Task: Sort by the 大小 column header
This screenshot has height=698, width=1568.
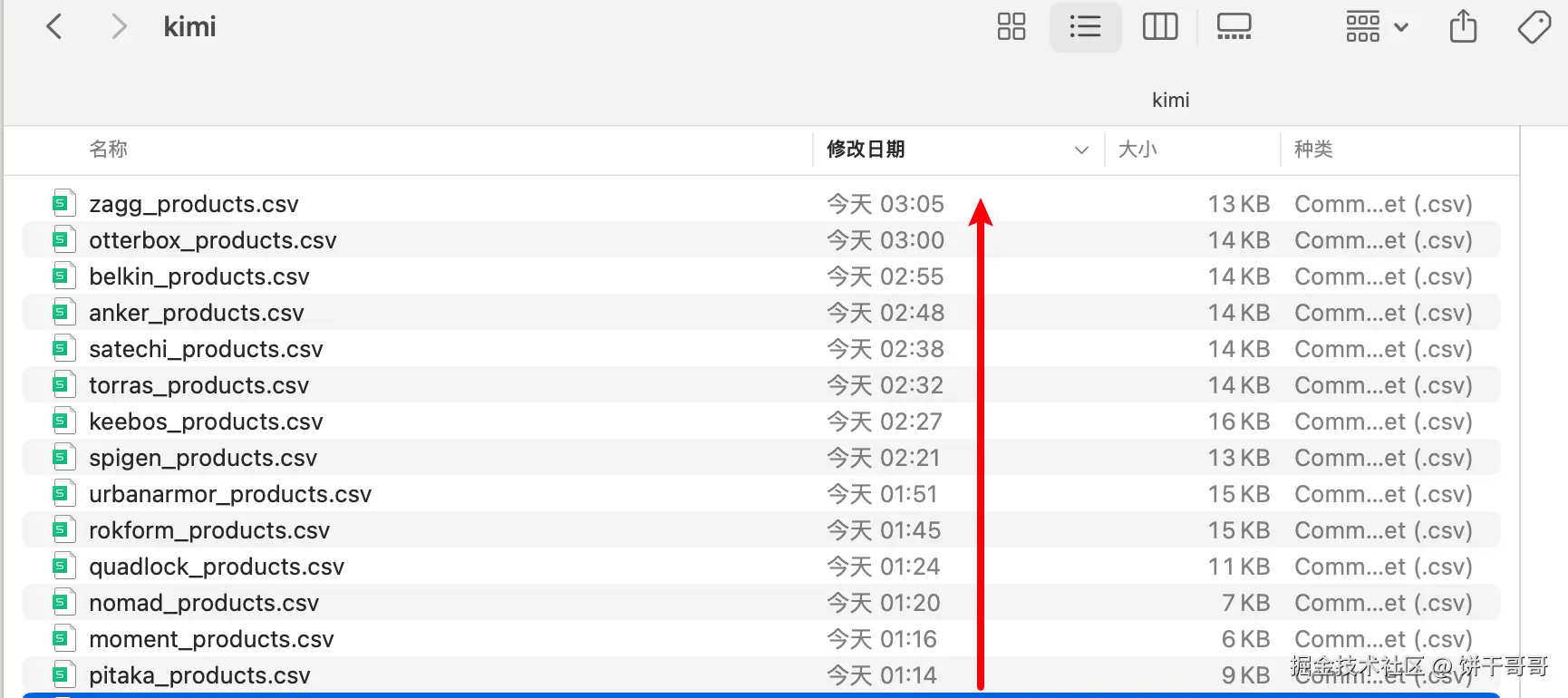Action: point(1137,149)
